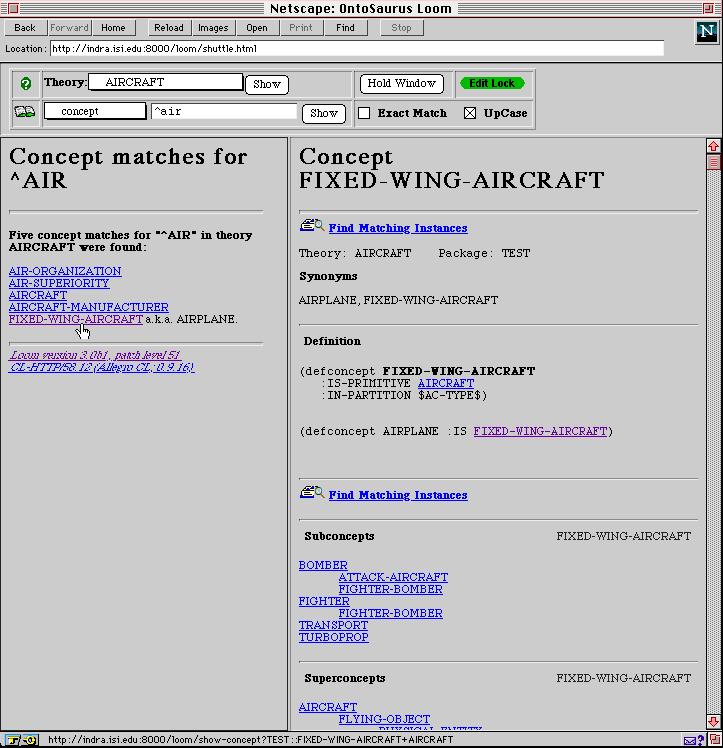This screenshot has height=748, width=723.
Task: Open FIGHTER-BOMBER link under BOMBER
Action: (391, 589)
